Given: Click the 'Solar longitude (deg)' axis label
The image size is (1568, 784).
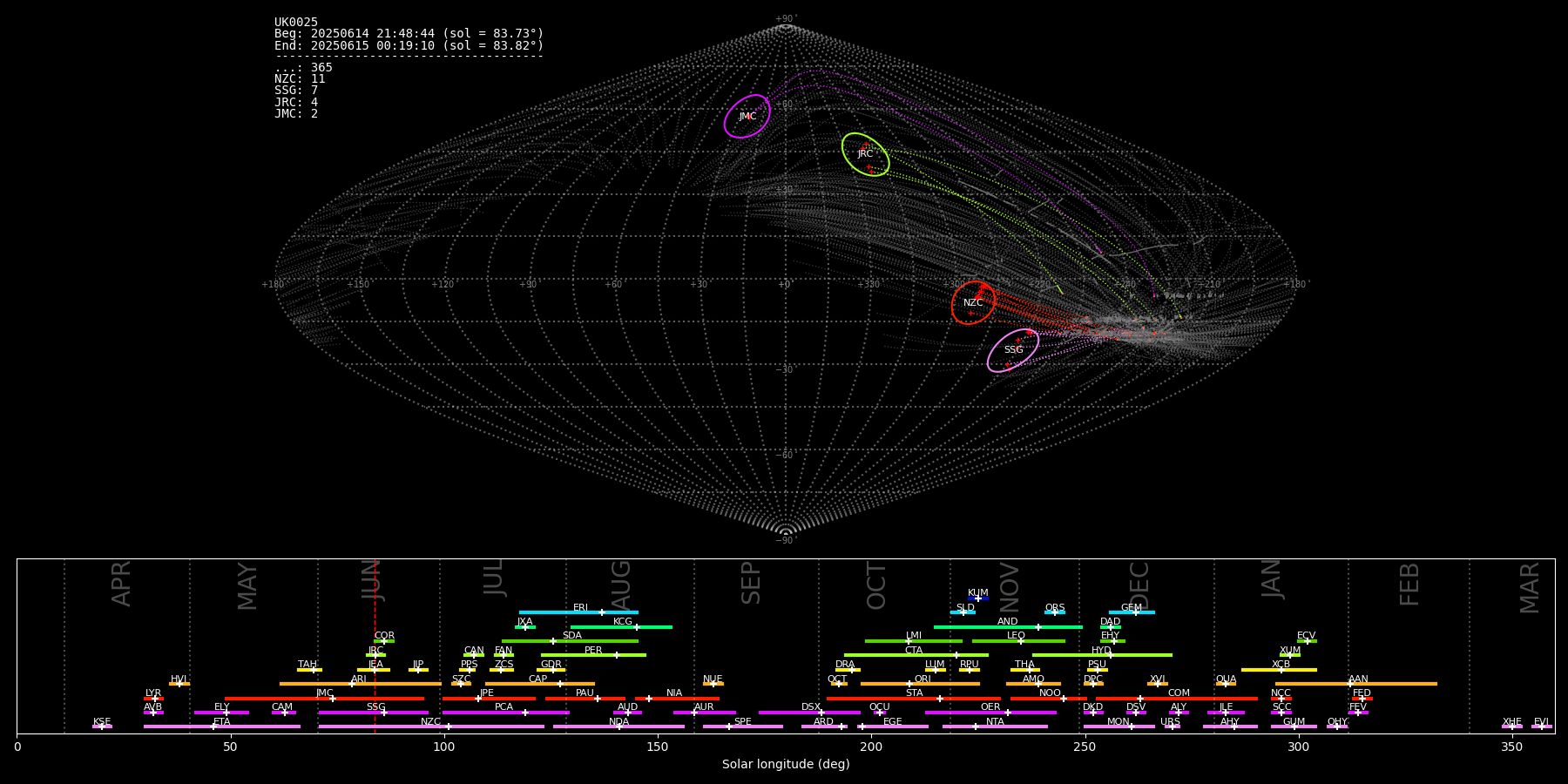Looking at the screenshot, I should 786,765.
